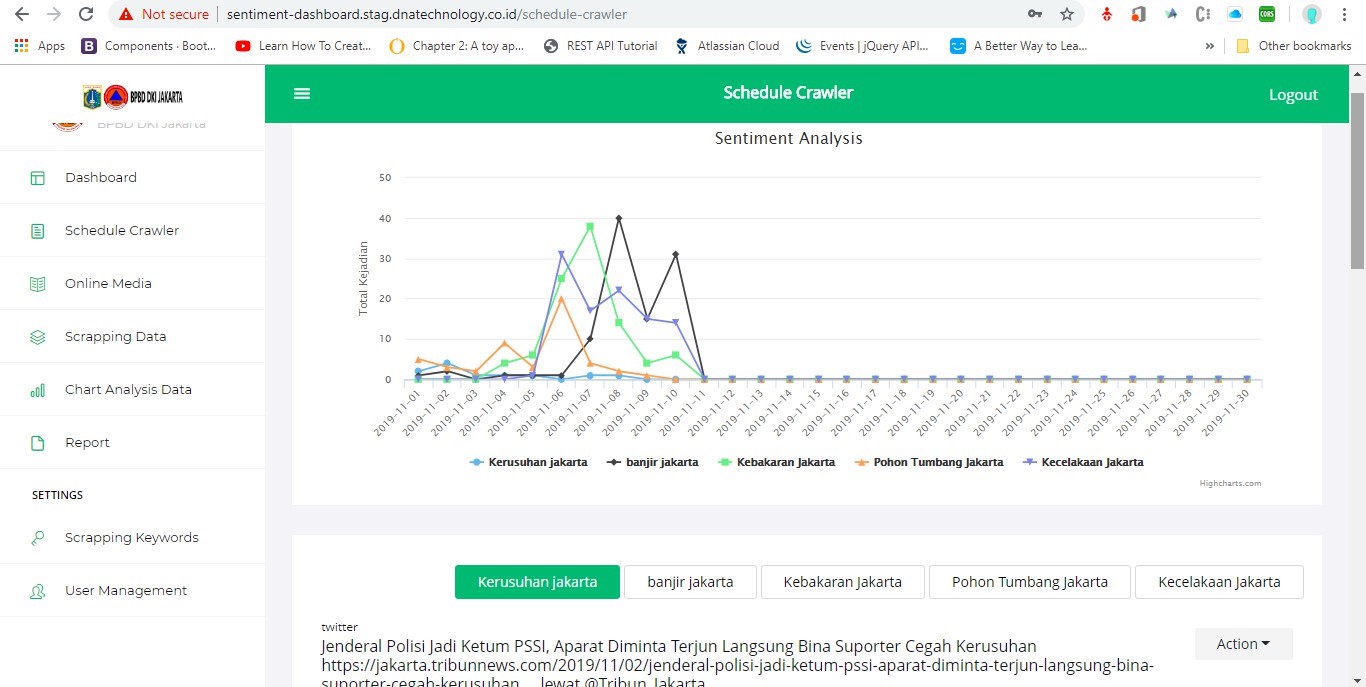This screenshot has height=687, width=1366.
Task: Select the Pohon Tumbang Jakarta tab
Action: pos(1029,581)
